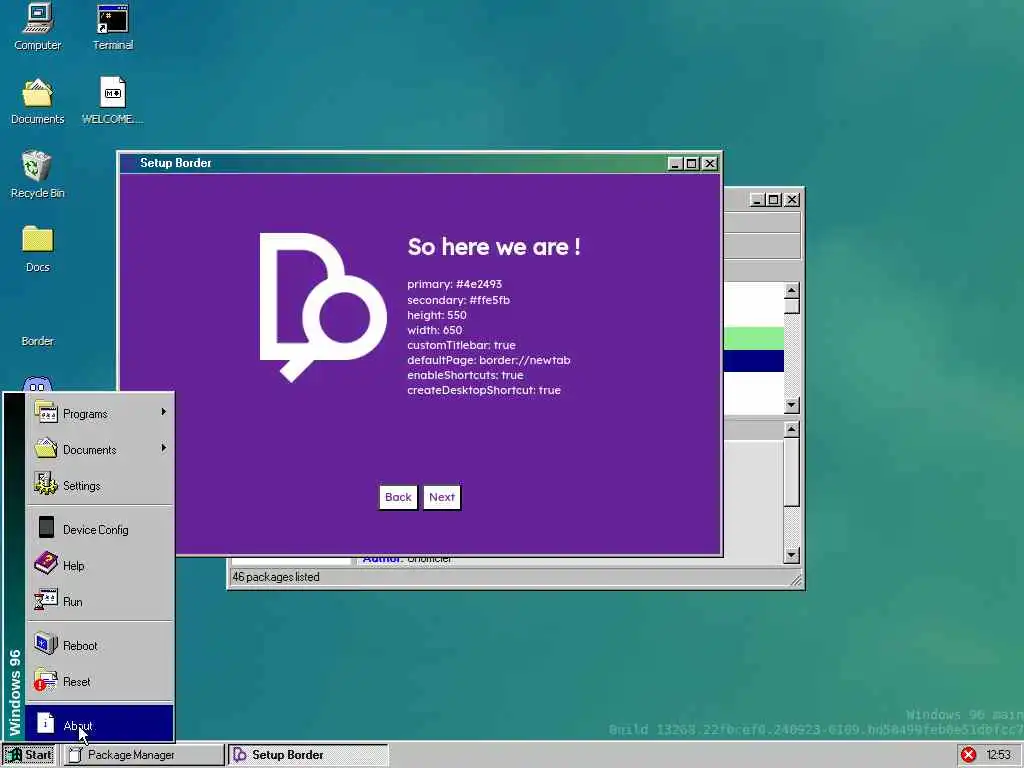The image size is (1024, 768).
Task: Click the About info icon
Action: (45, 723)
